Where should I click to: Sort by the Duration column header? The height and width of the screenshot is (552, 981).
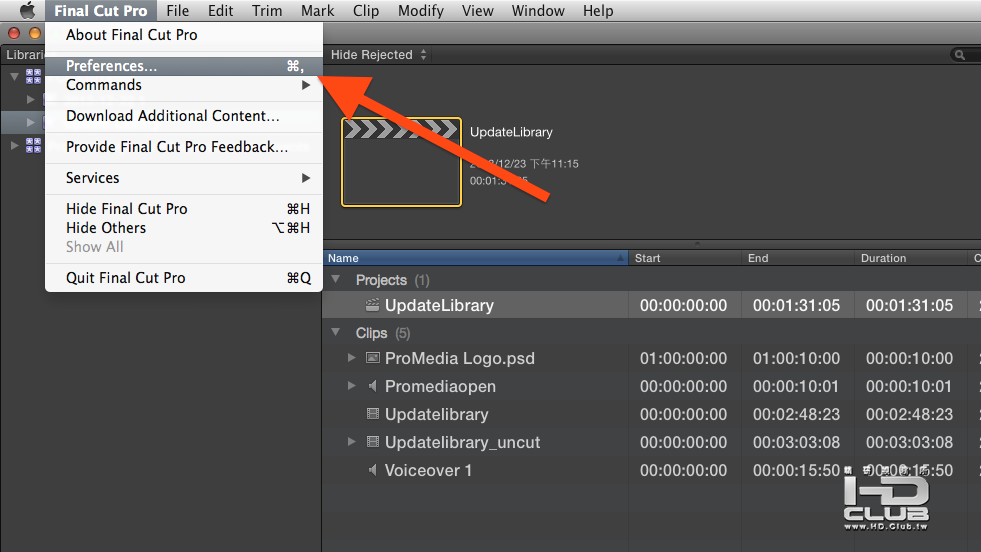point(910,258)
